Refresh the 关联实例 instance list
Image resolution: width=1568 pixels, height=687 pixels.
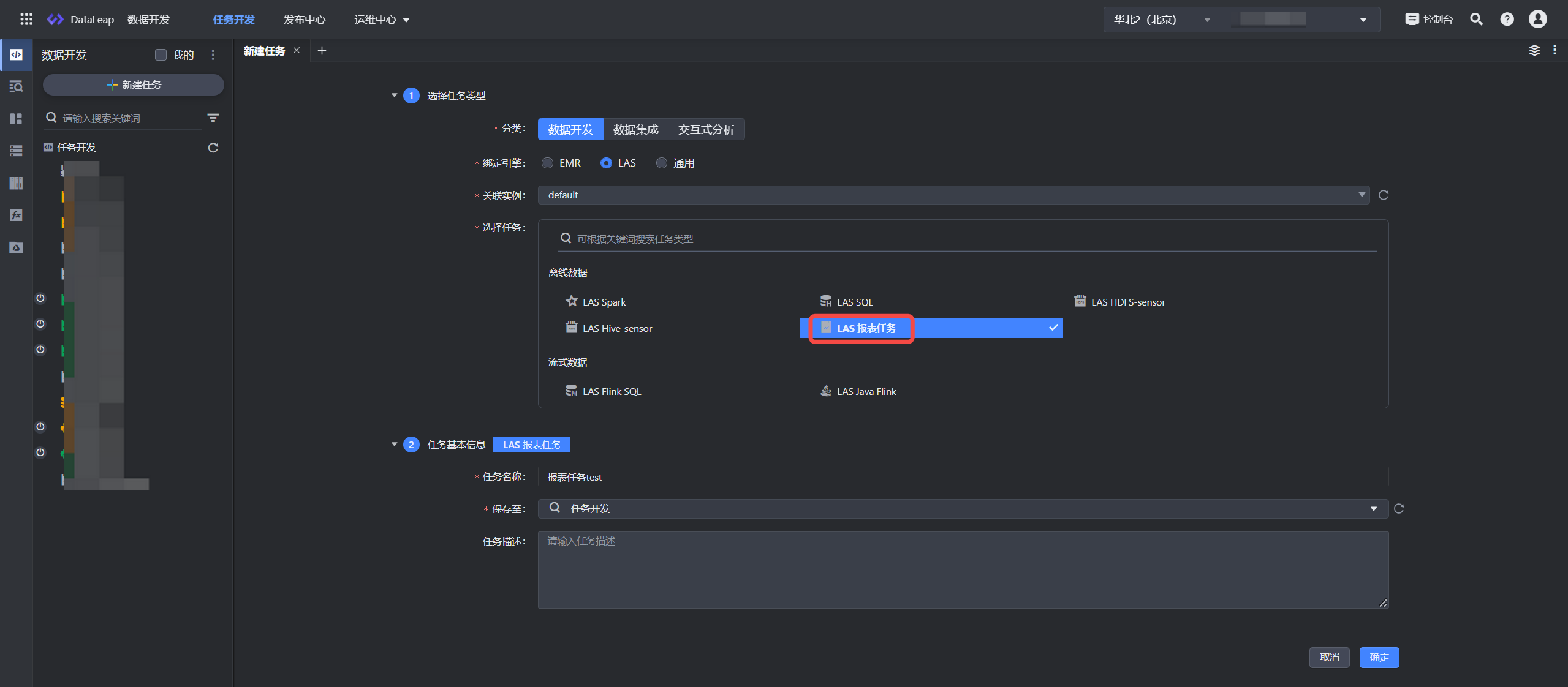(x=1384, y=195)
